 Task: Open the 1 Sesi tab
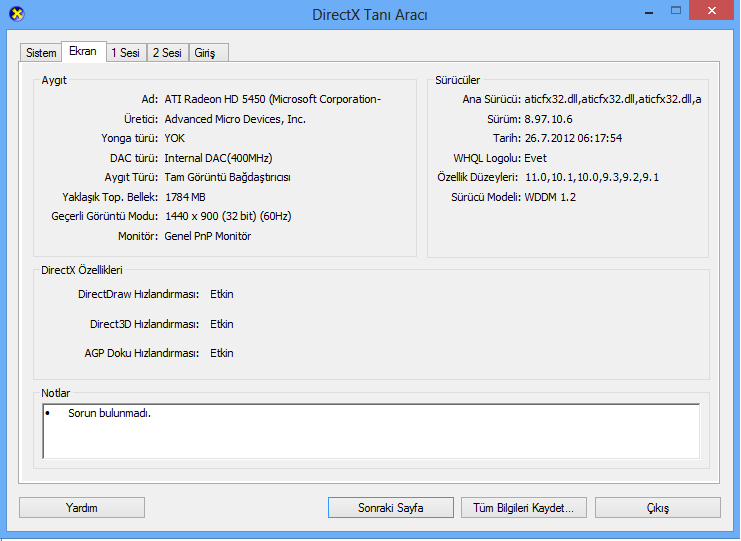[126, 52]
